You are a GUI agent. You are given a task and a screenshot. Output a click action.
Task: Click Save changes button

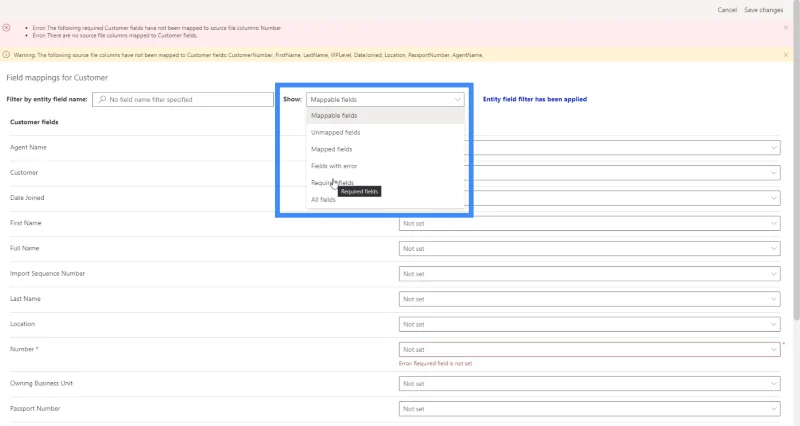pos(763,10)
